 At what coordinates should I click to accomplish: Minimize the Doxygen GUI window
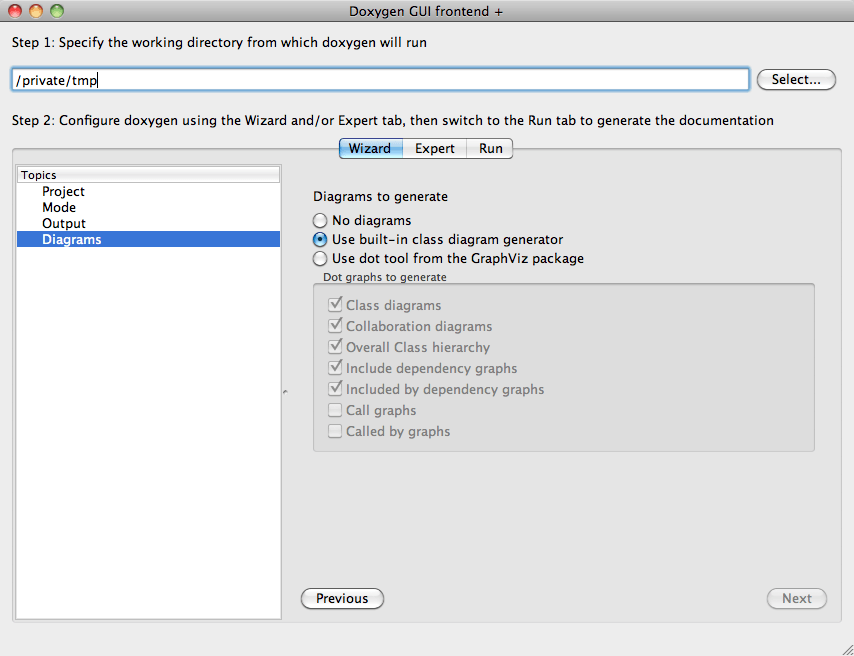pyautogui.click(x=36, y=10)
